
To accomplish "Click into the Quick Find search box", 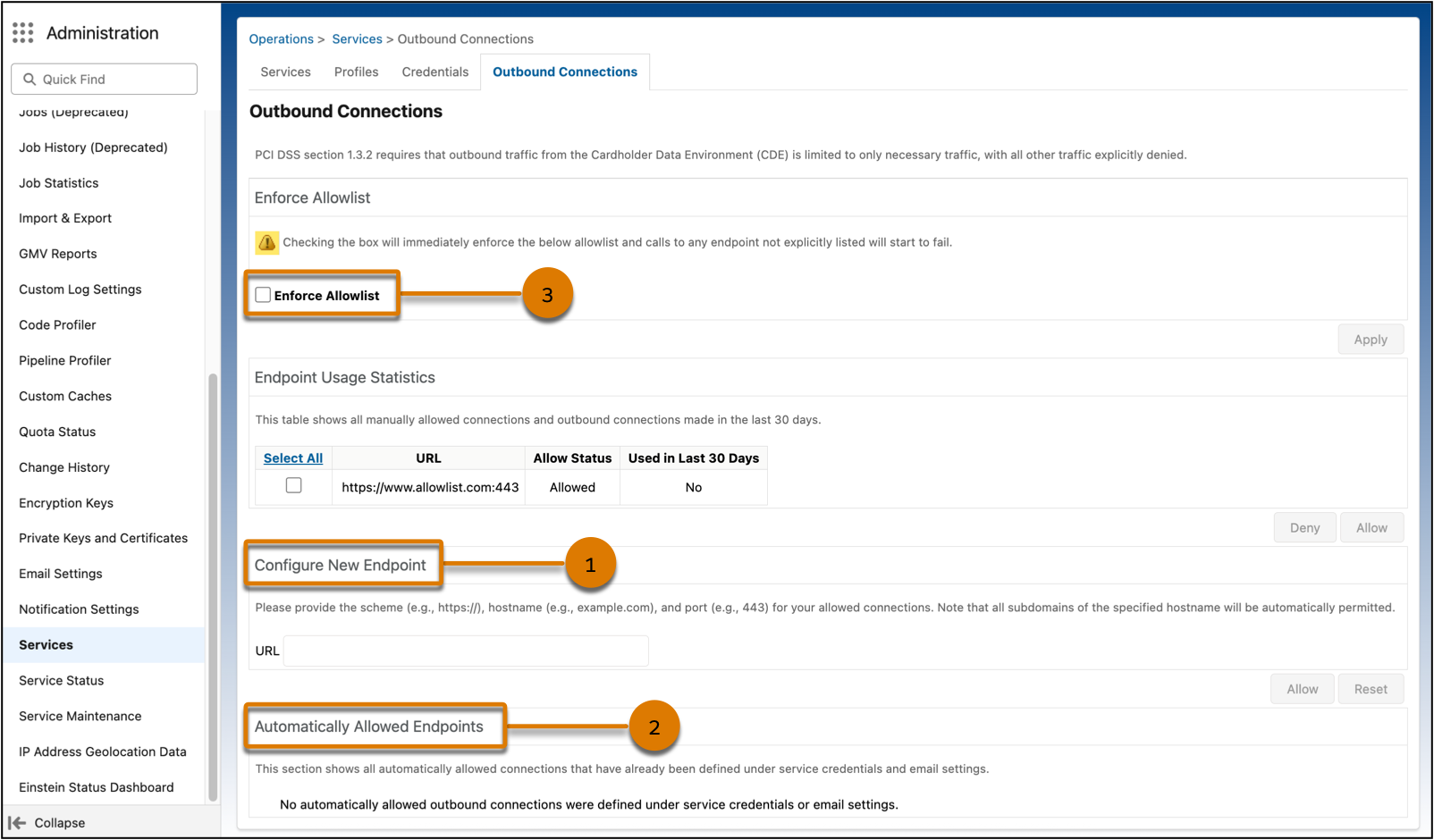I will [x=105, y=80].
